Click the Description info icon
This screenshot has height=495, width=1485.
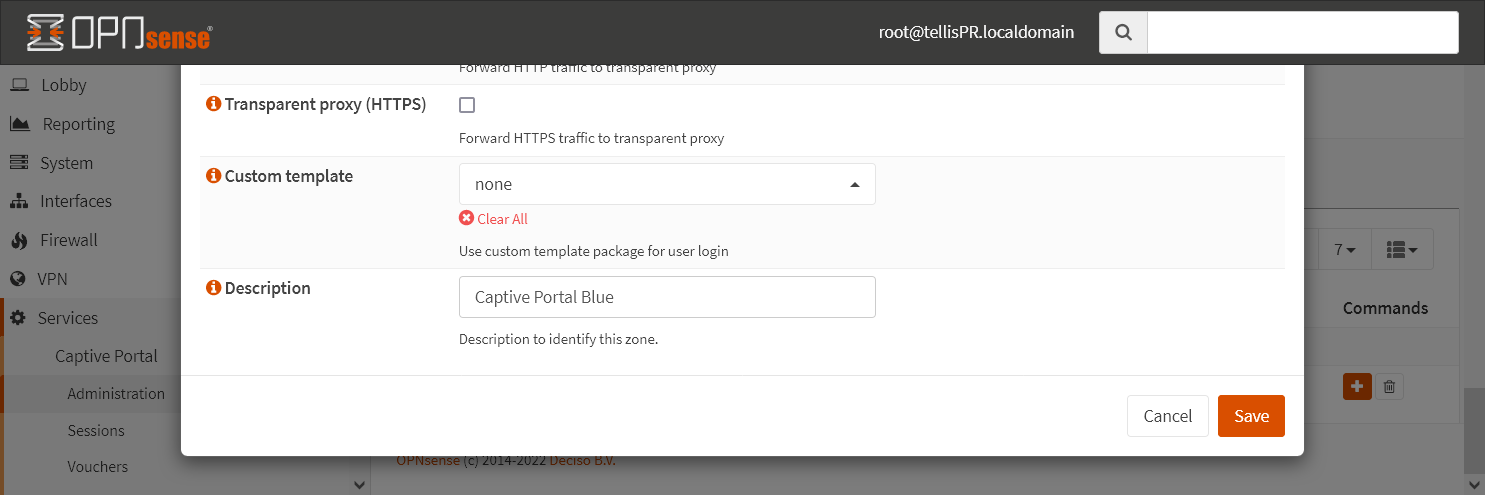pyautogui.click(x=213, y=288)
